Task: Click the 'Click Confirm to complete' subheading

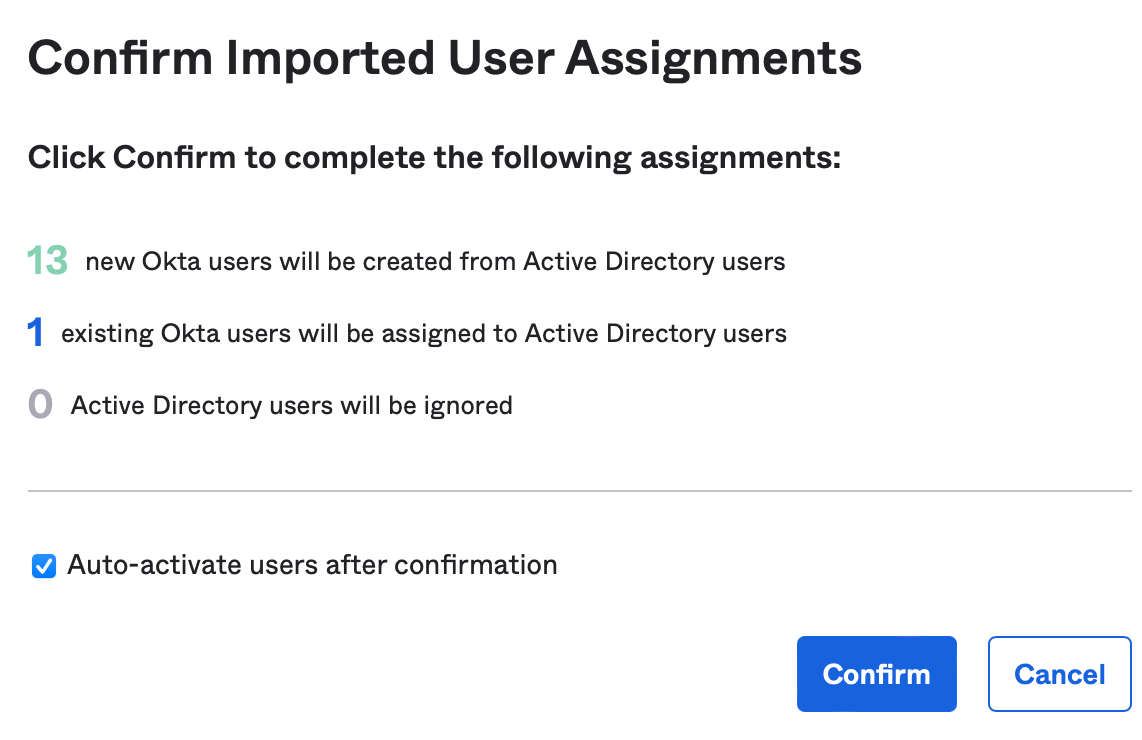Action: click(x=434, y=157)
